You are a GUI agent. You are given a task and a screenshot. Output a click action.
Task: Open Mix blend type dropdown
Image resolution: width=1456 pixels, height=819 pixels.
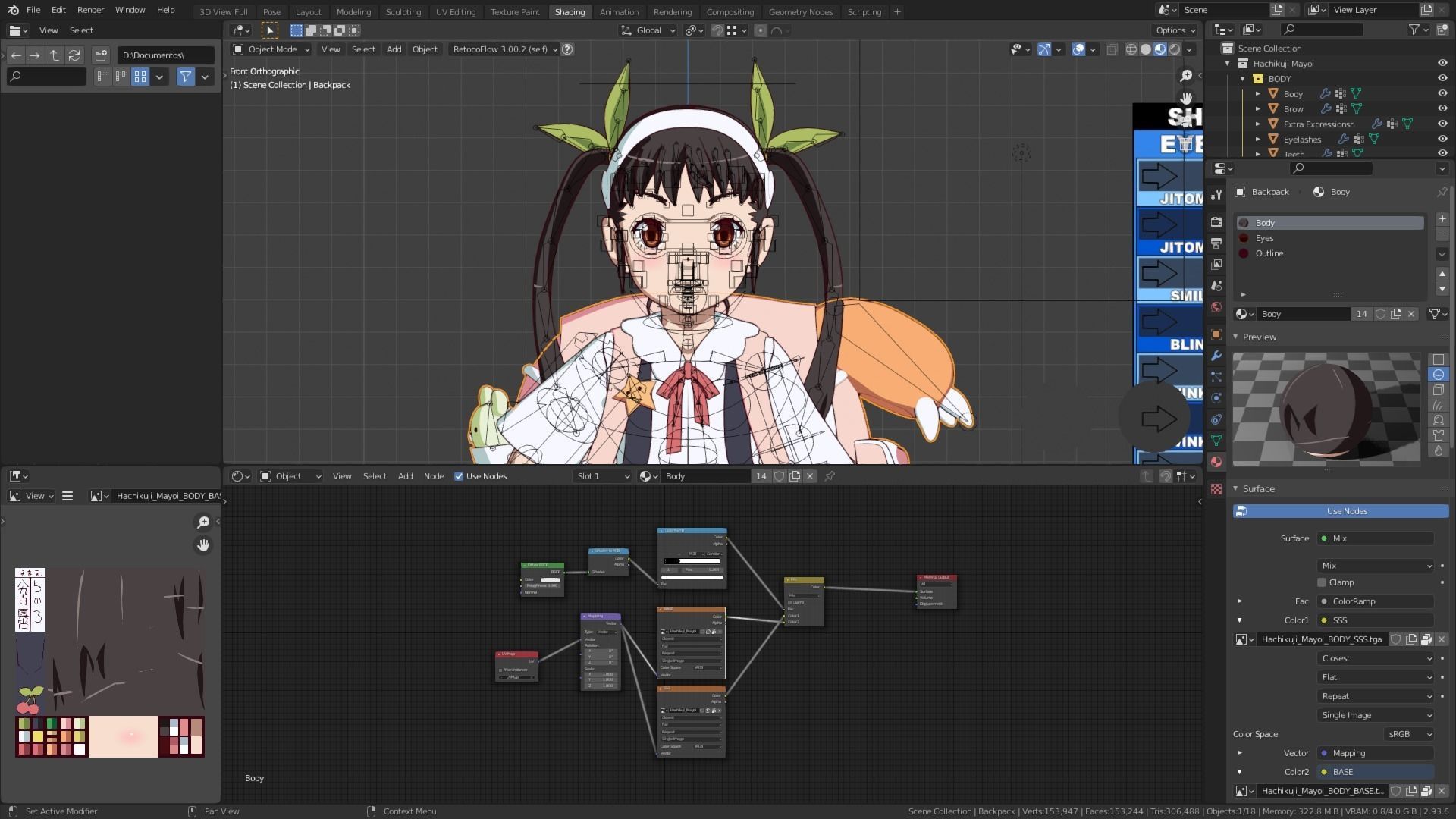(1376, 566)
